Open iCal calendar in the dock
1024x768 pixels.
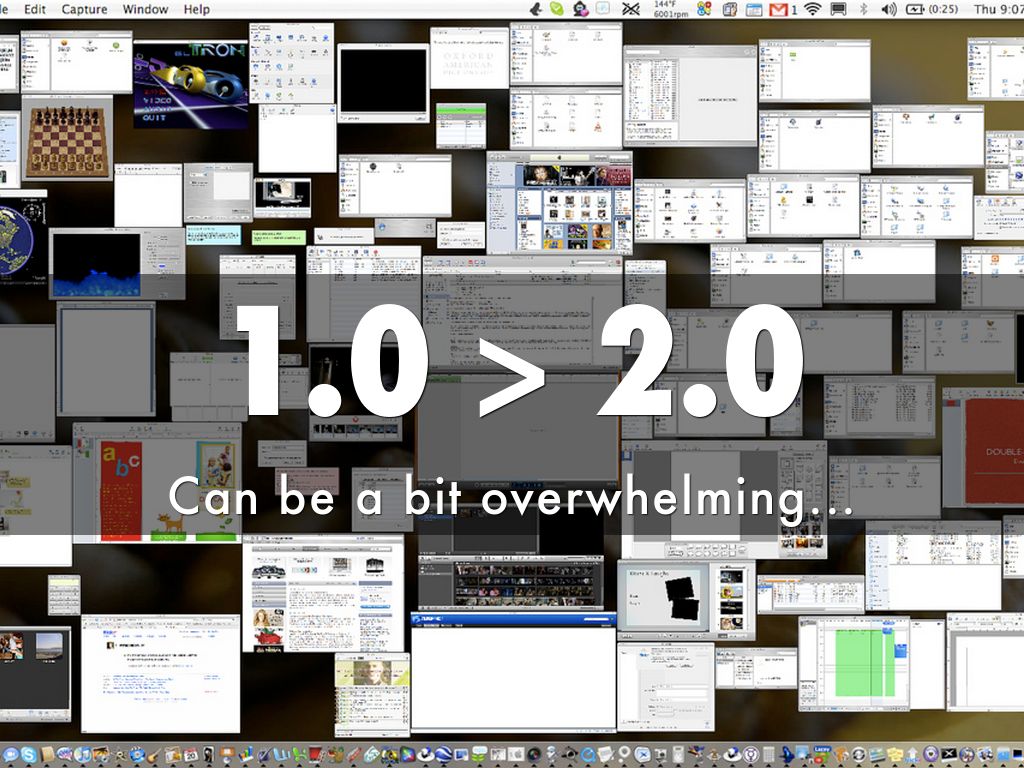190,755
